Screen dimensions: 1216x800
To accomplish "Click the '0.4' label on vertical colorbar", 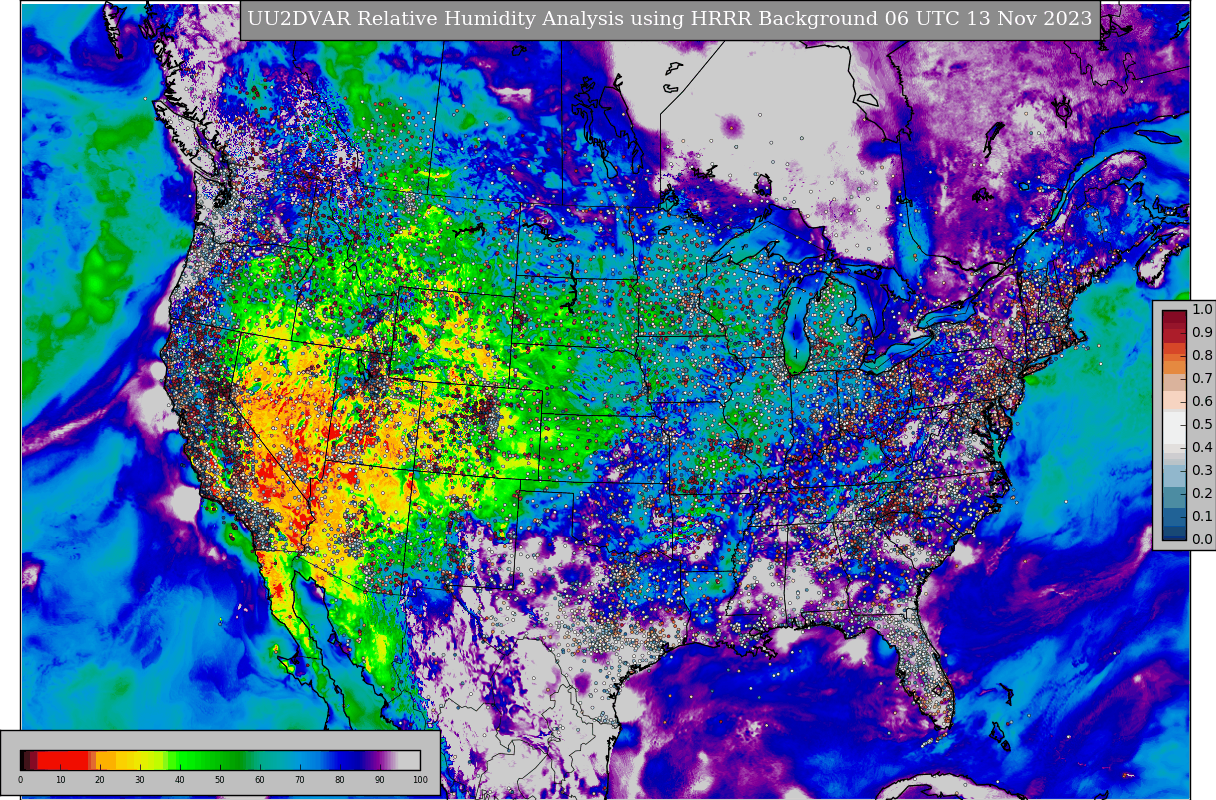I will tap(1202, 447).
